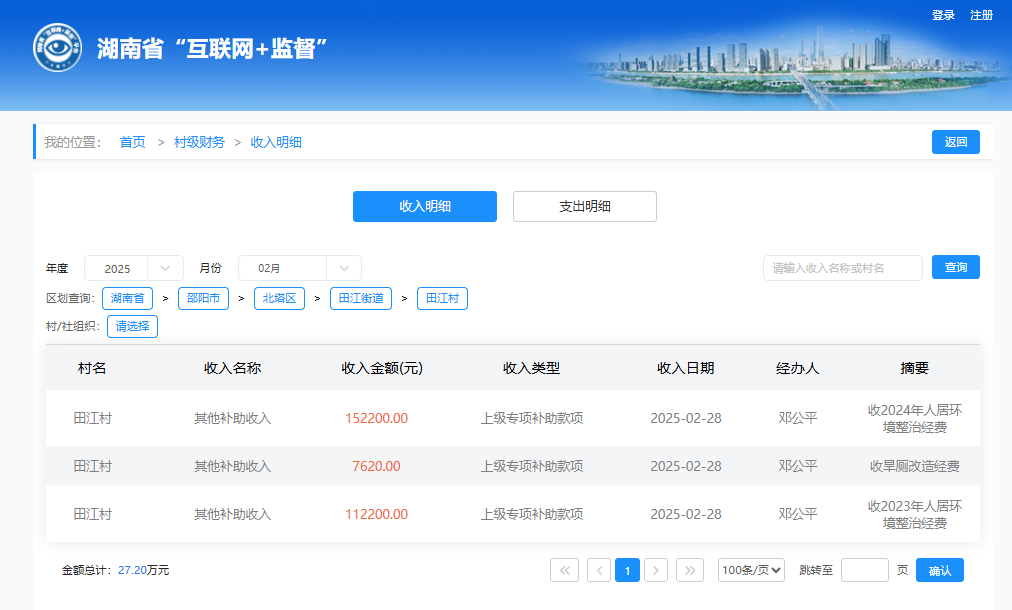
Task: Click the 请选择 village organization selector
Action: tap(132, 326)
